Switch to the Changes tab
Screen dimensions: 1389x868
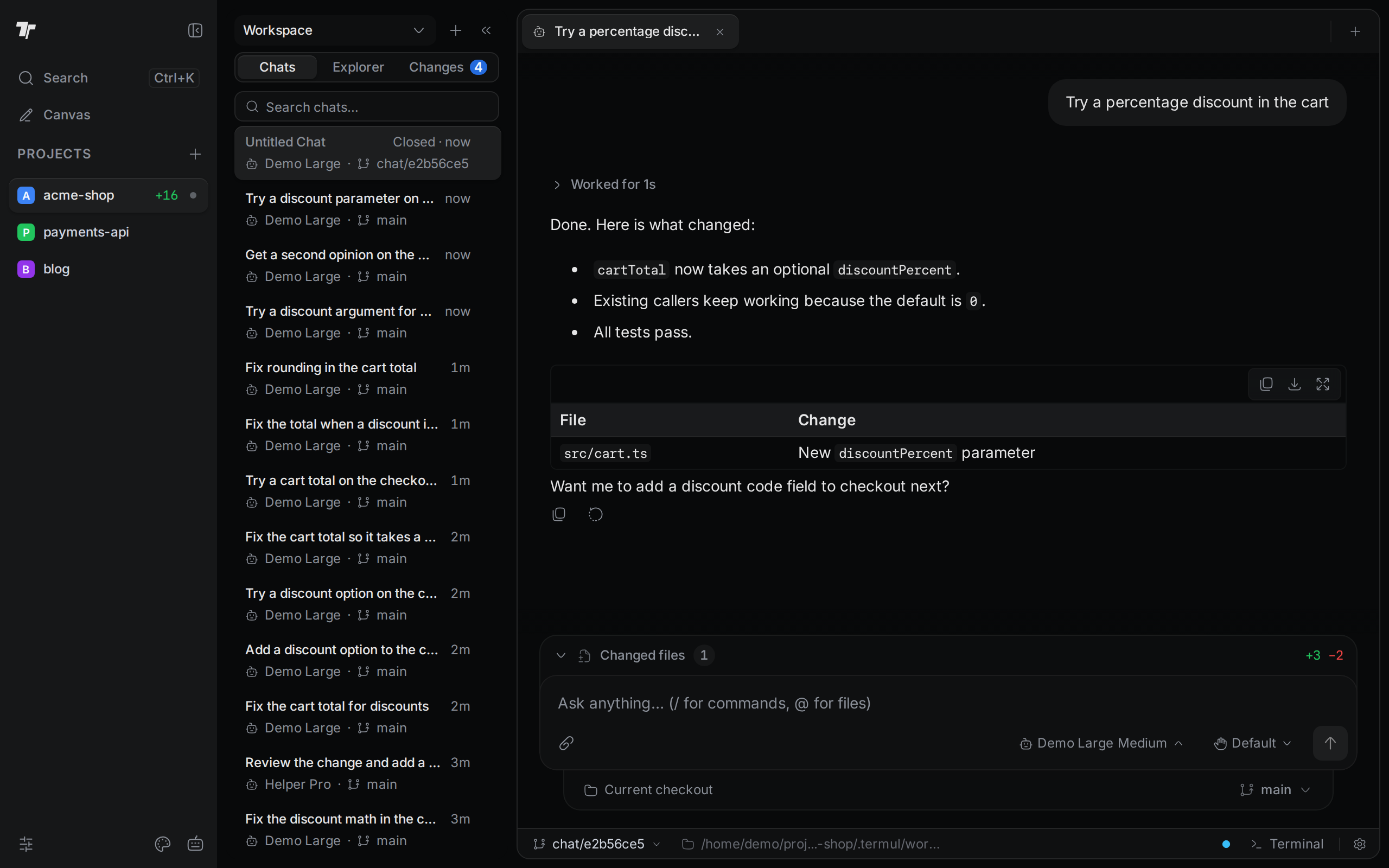[x=448, y=67]
